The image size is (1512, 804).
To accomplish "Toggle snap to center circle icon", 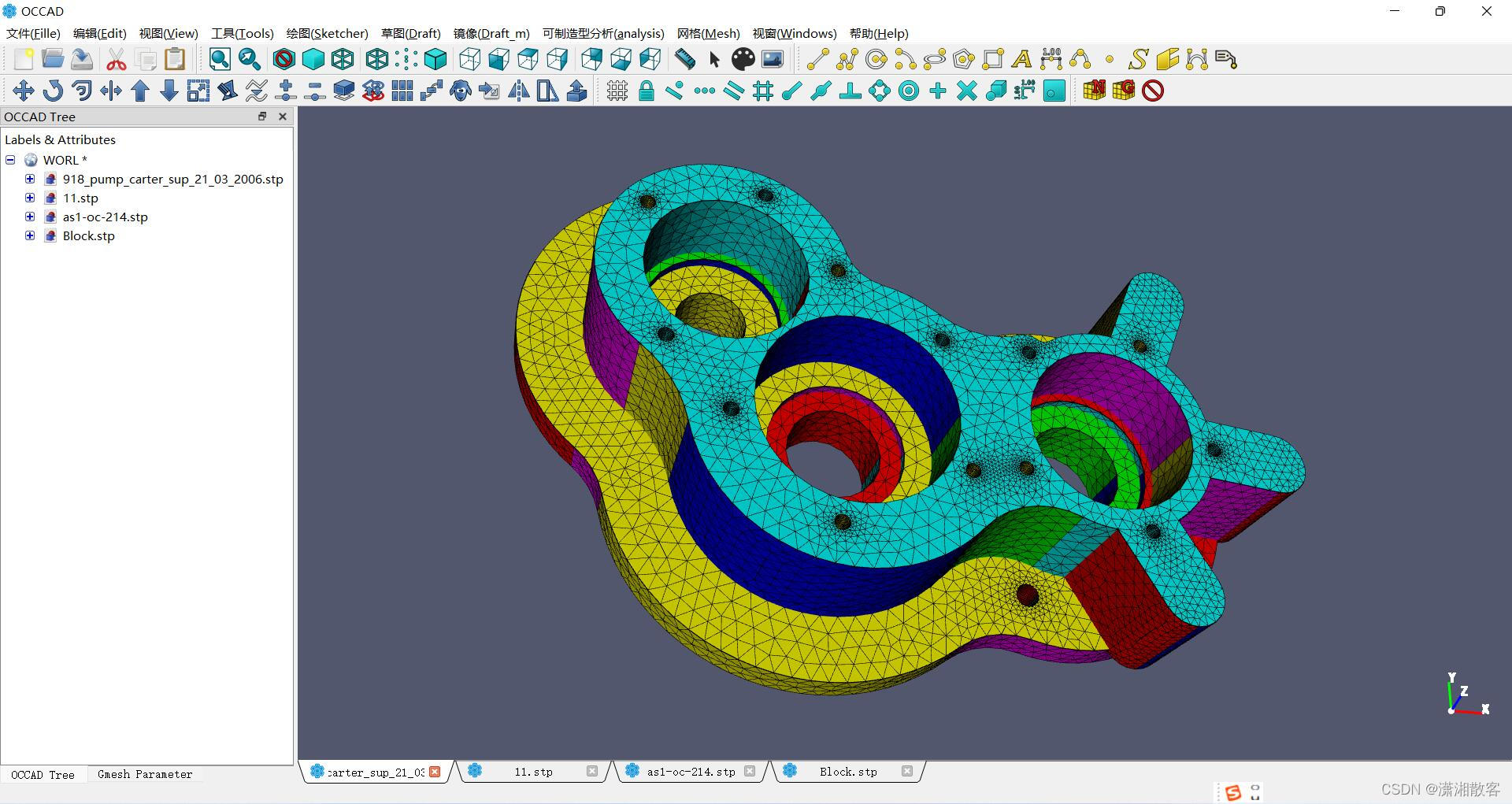I will pyautogui.click(x=908, y=91).
